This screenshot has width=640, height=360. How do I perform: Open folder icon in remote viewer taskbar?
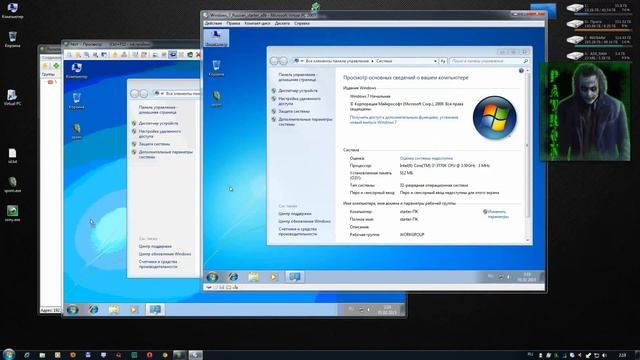(x=114, y=310)
